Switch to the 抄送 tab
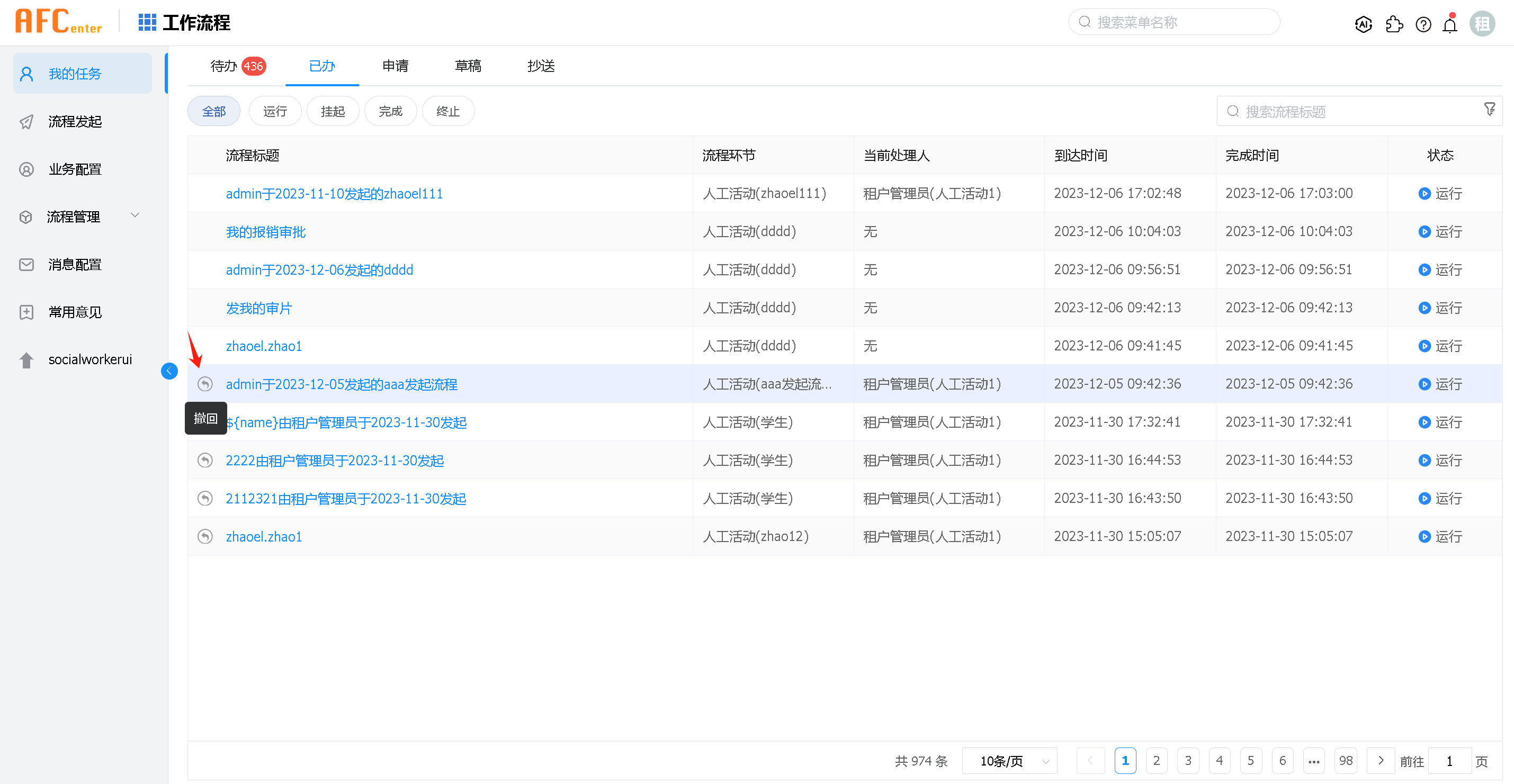1514x784 pixels. point(541,66)
